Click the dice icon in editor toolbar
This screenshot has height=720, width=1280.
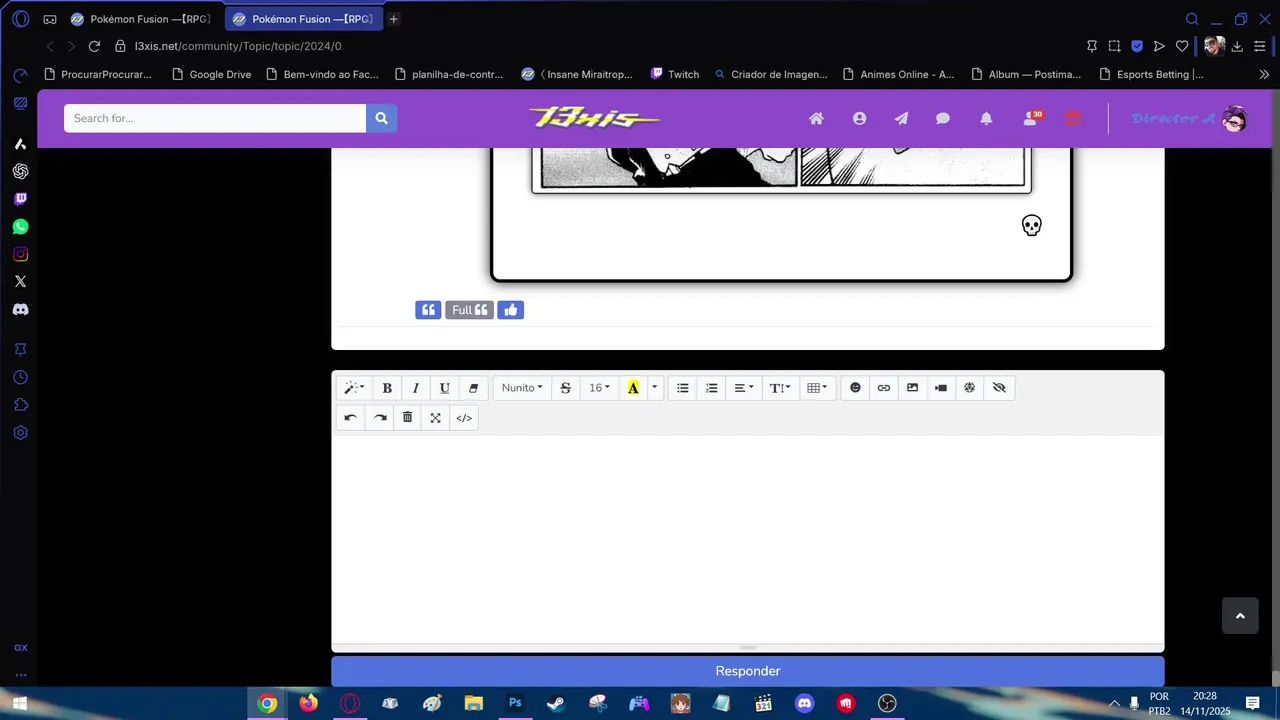(x=969, y=388)
